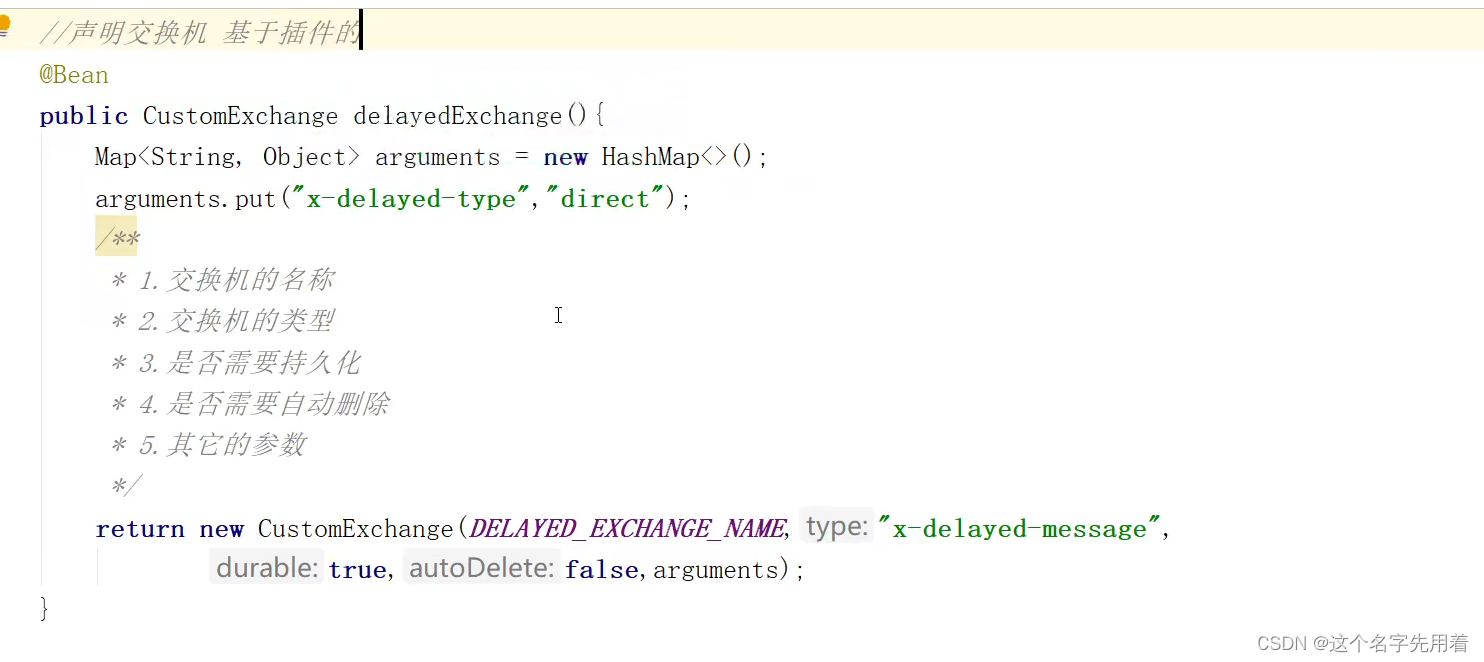This screenshot has height=662, width=1484.
Task: Click comment line '2.交换机的类型'
Action: [x=236, y=321]
